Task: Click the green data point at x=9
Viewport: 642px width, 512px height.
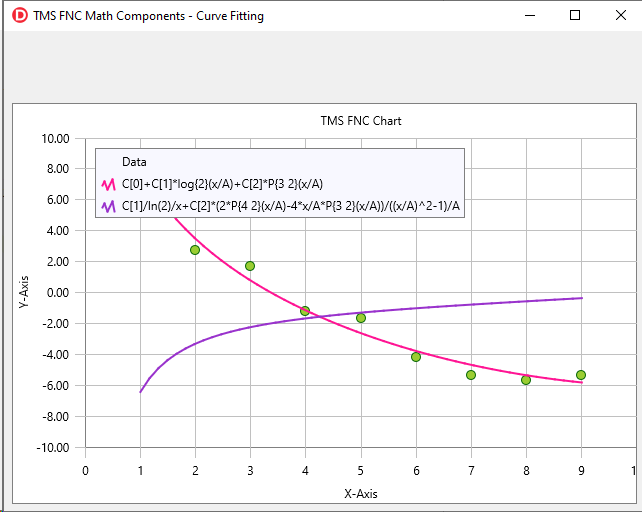Action: point(581,375)
